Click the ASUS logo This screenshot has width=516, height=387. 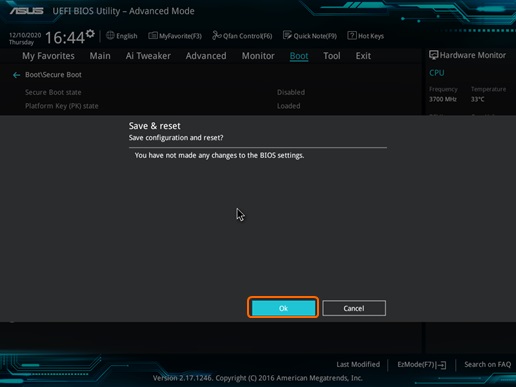(x=26, y=11)
